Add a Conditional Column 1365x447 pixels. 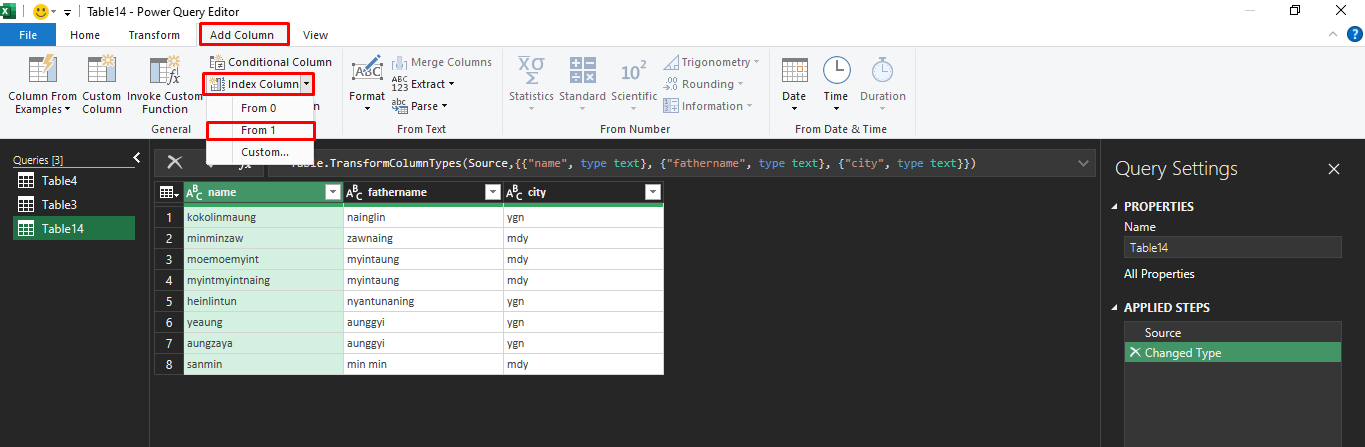point(271,62)
